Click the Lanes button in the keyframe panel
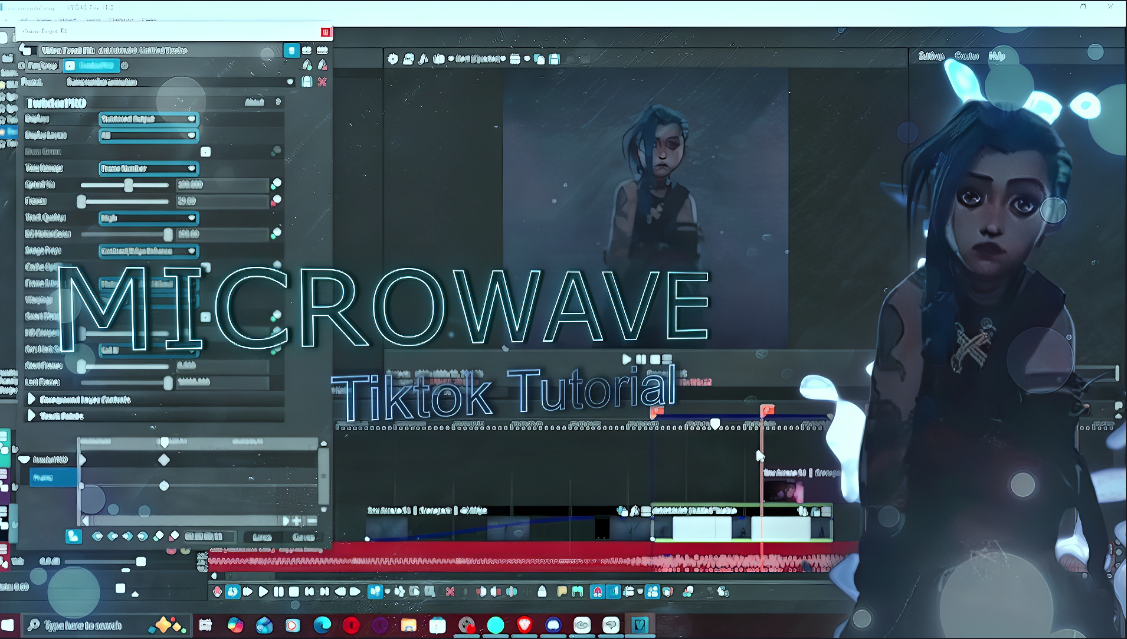The image size is (1127, 639). coord(262,537)
